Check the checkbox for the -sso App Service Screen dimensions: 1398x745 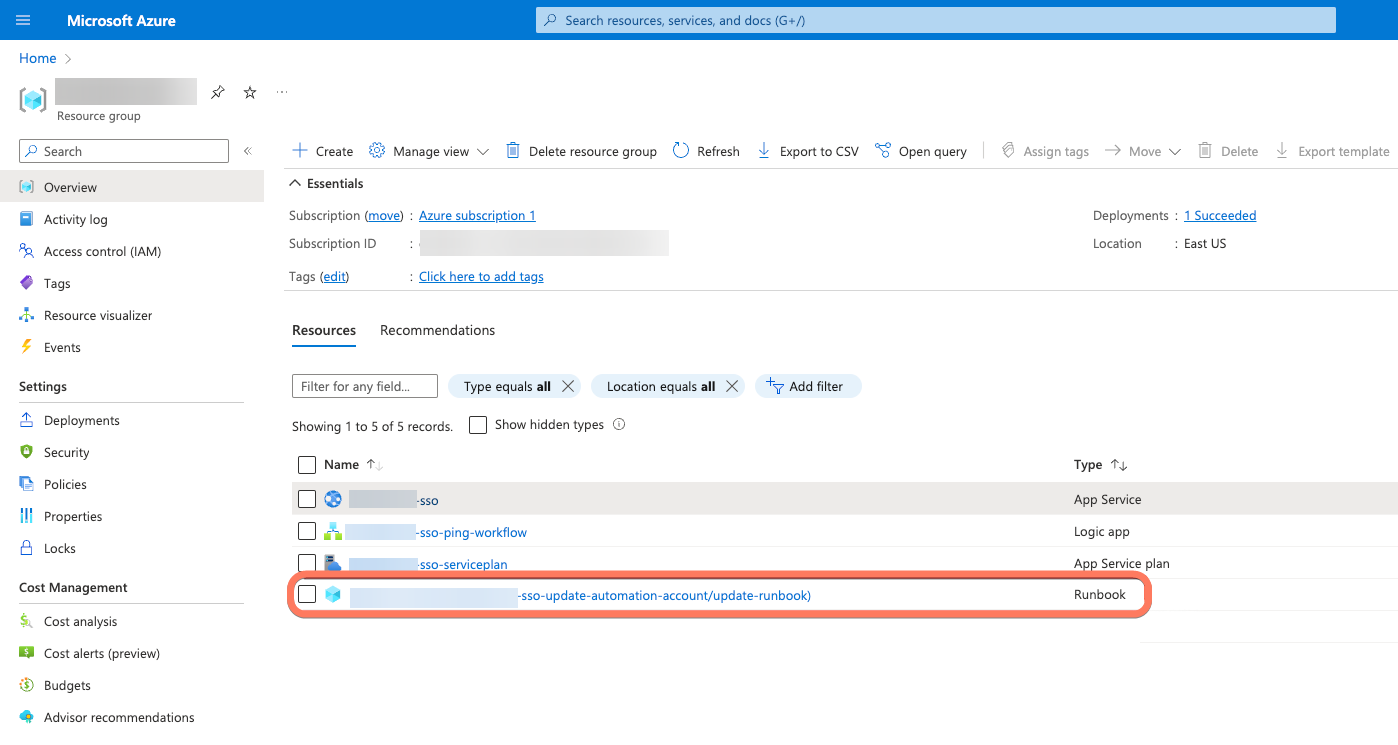pos(307,498)
